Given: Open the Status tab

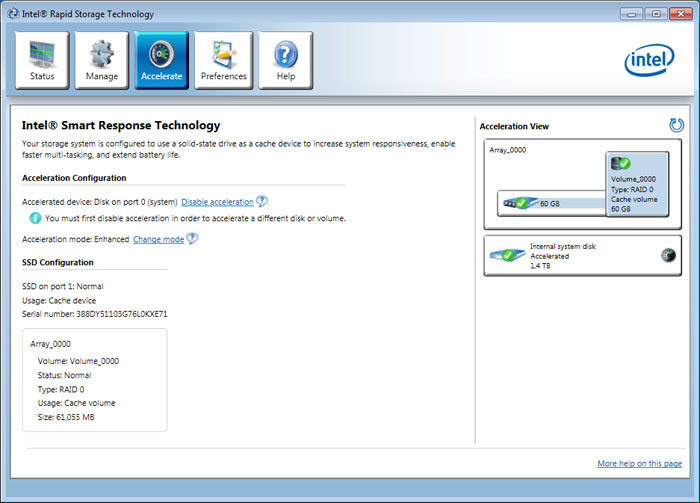Looking at the screenshot, I should tap(42, 60).
